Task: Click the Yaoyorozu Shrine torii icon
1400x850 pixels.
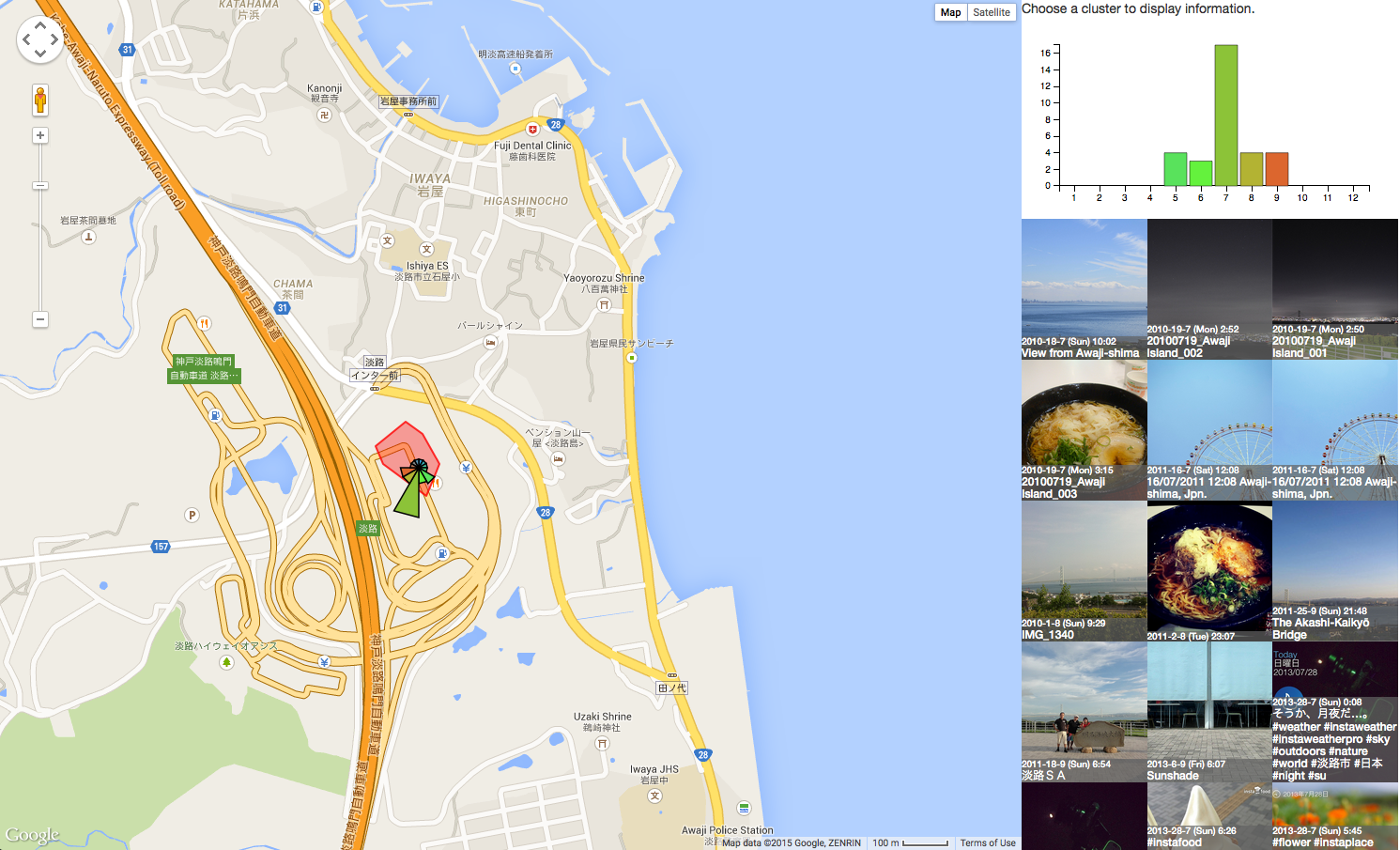Action: [604, 304]
